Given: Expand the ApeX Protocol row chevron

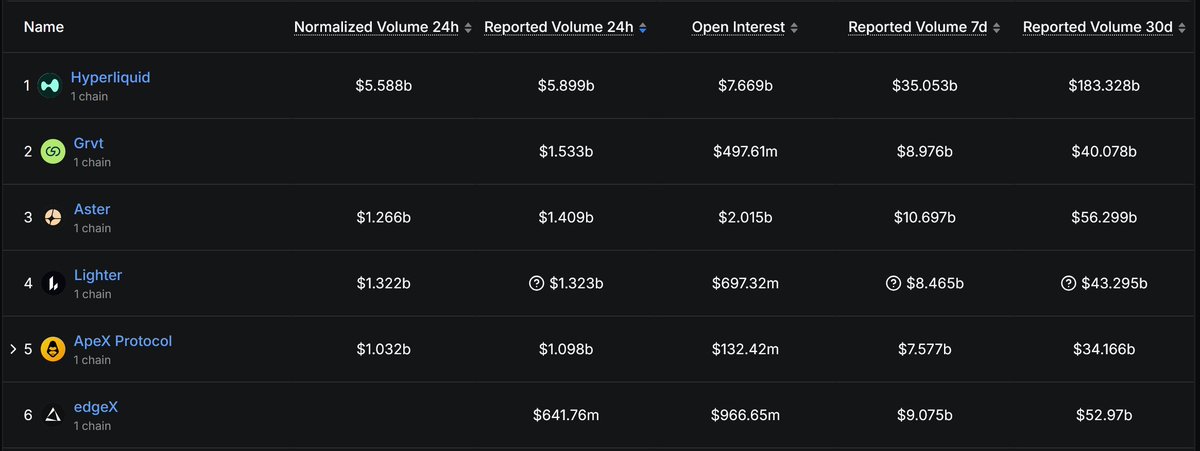Looking at the screenshot, I should click(x=13, y=350).
